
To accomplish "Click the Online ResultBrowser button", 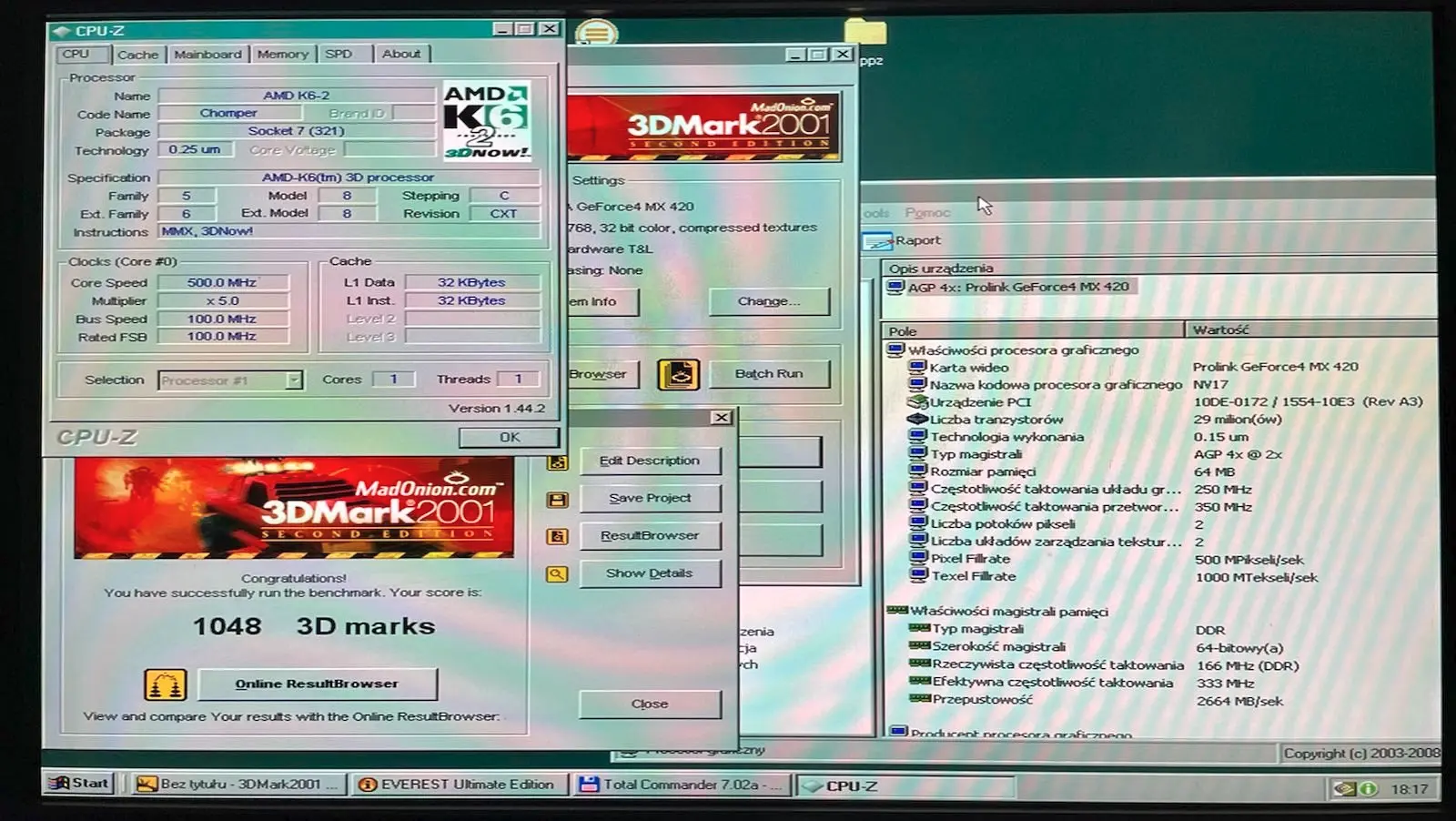I will tap(317, 684).
